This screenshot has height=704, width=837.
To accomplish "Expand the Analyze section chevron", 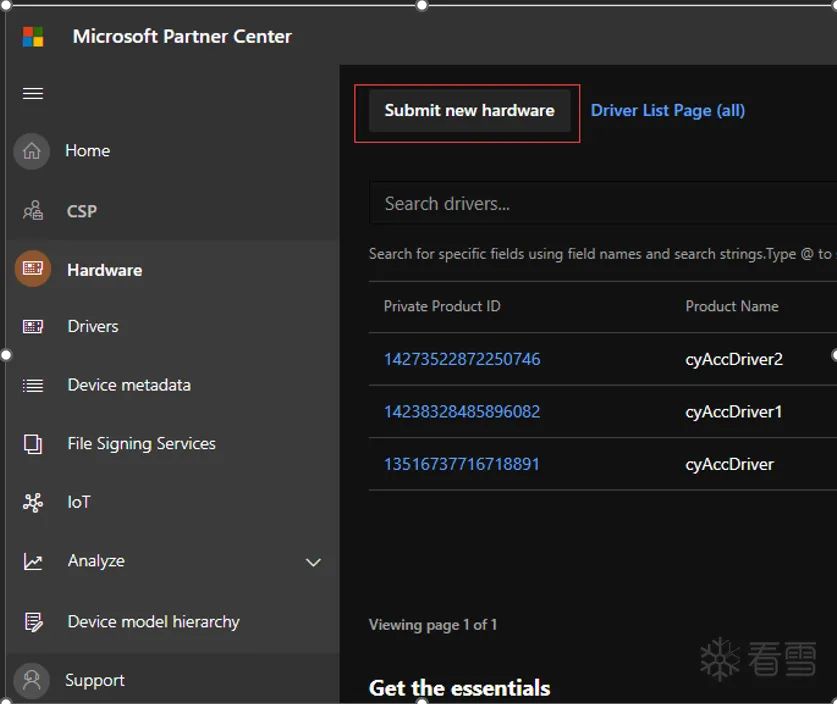I will coord(313,562).
